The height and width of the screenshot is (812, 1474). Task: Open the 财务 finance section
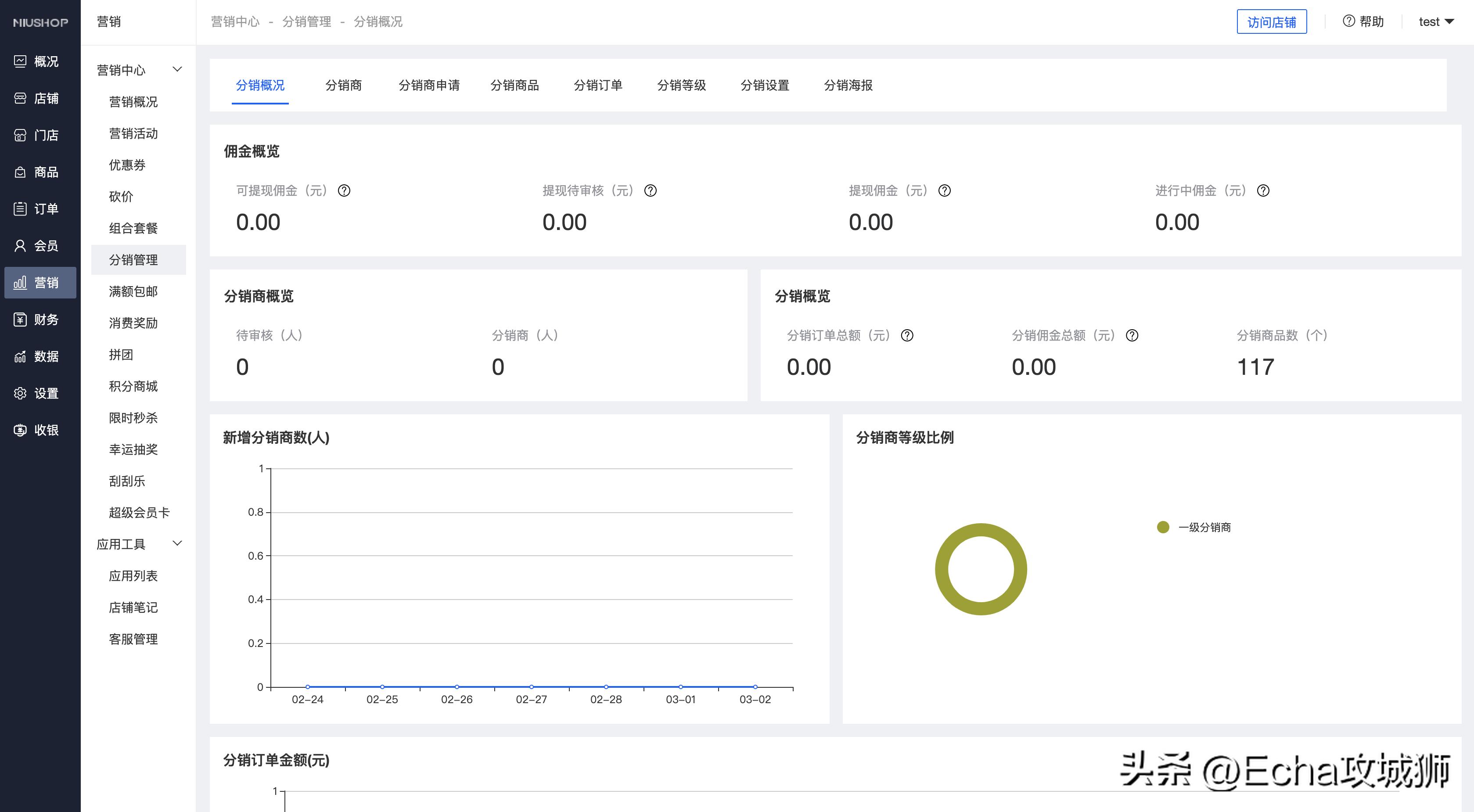pos(40,319)
